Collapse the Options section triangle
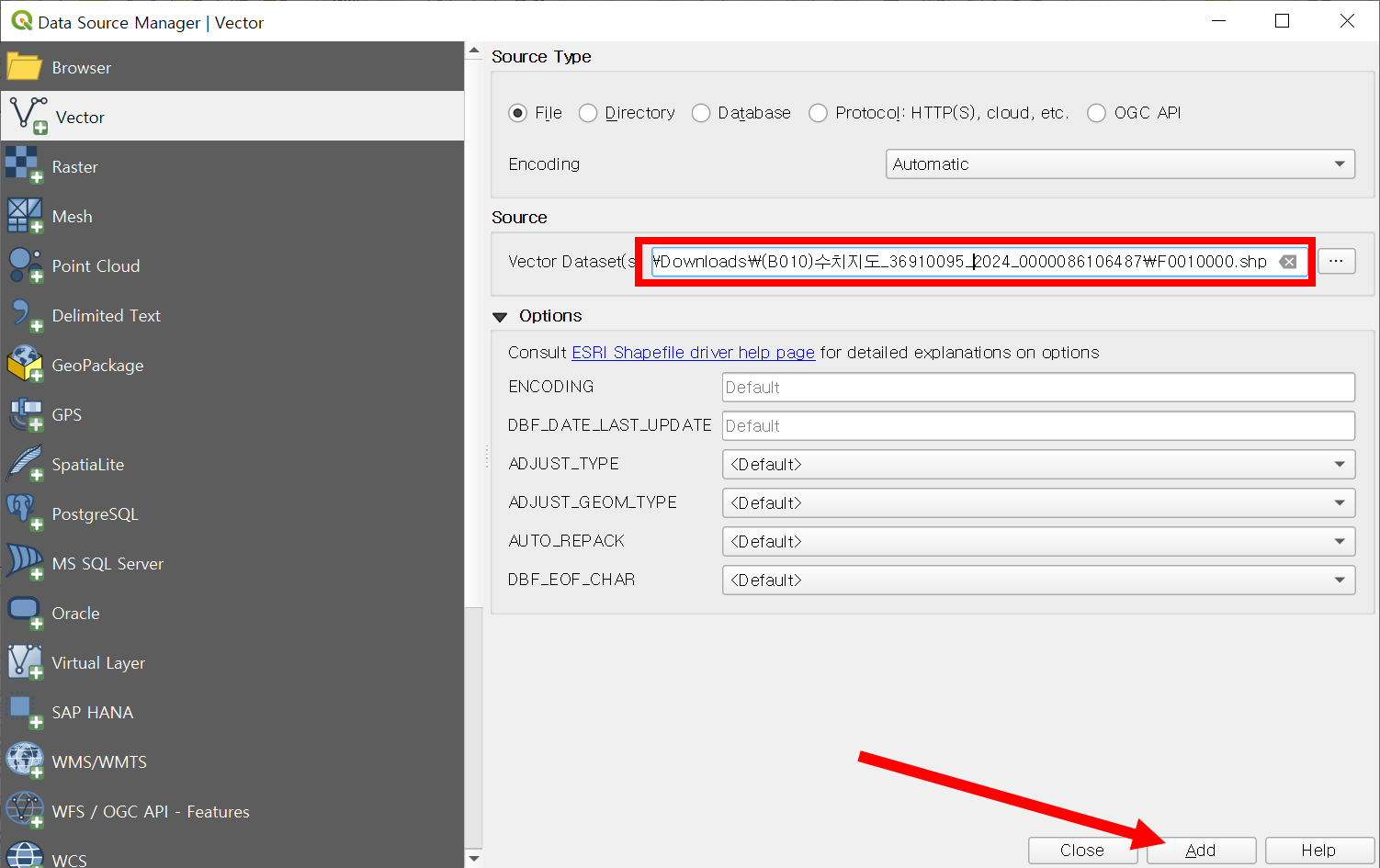The image size is (1380, 868). 500,317
